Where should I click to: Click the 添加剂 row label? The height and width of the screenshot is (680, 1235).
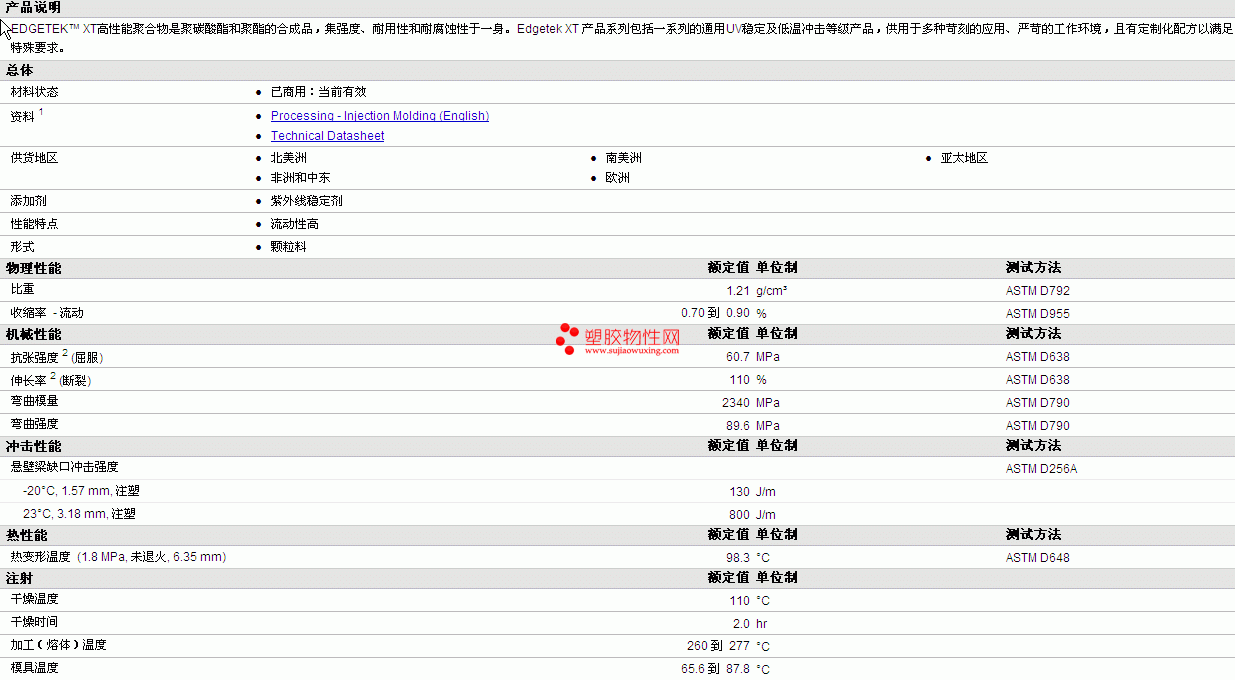pyautogui.click(x=29, y=201)
